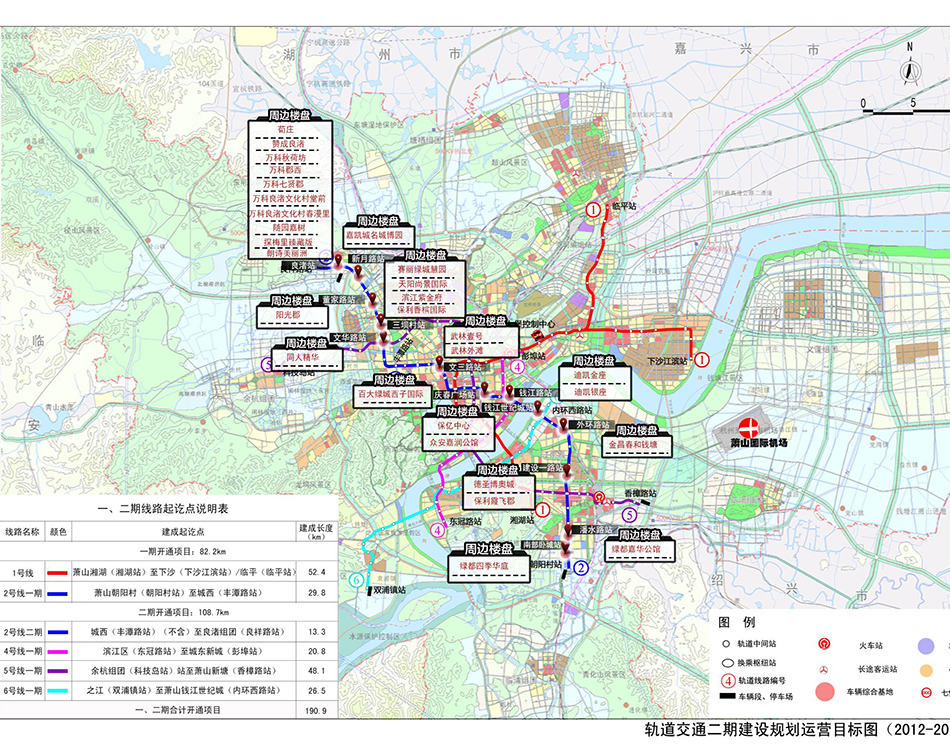950x745 pixels.
Task: Click the cyan swatch in 6号线一期 row
Action: (58, 690)
